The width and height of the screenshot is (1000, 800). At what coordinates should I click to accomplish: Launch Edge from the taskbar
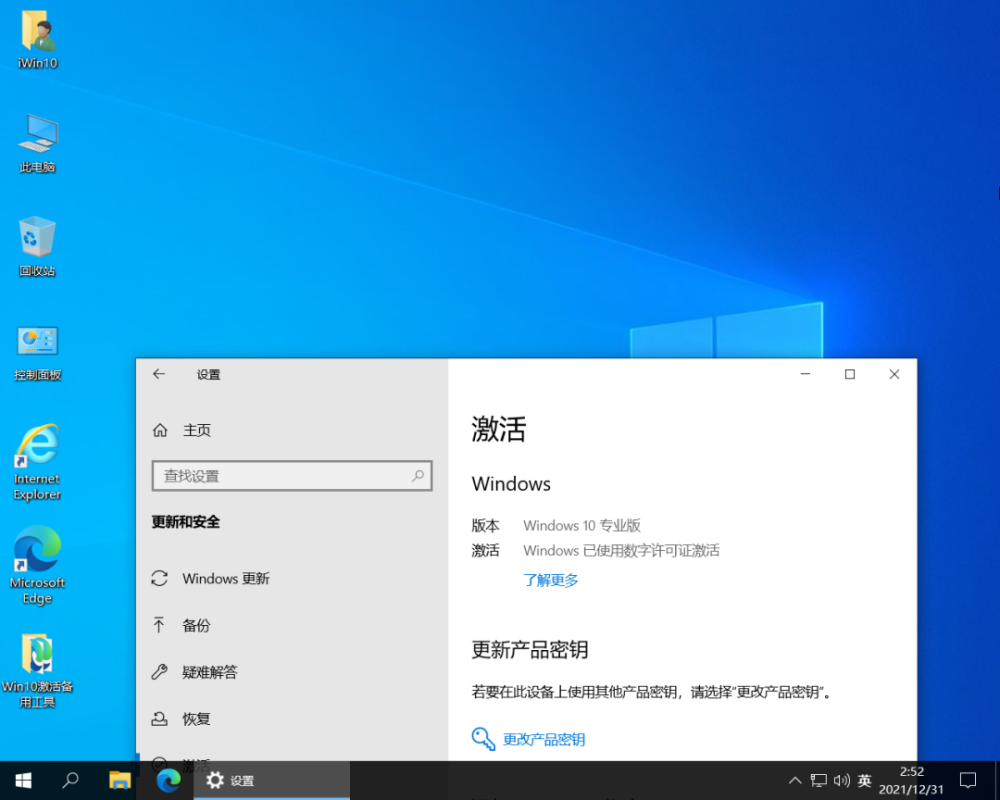point(168,780)
